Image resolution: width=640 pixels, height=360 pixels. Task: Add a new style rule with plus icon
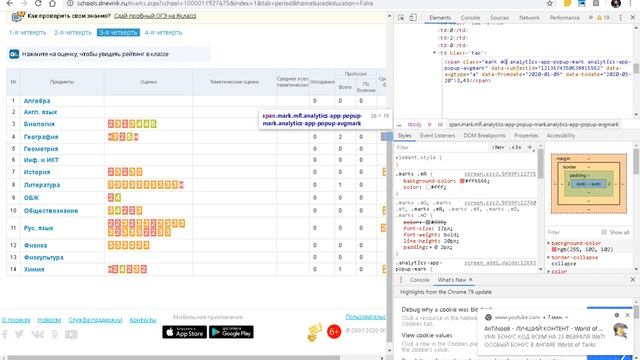pos(530,147)
